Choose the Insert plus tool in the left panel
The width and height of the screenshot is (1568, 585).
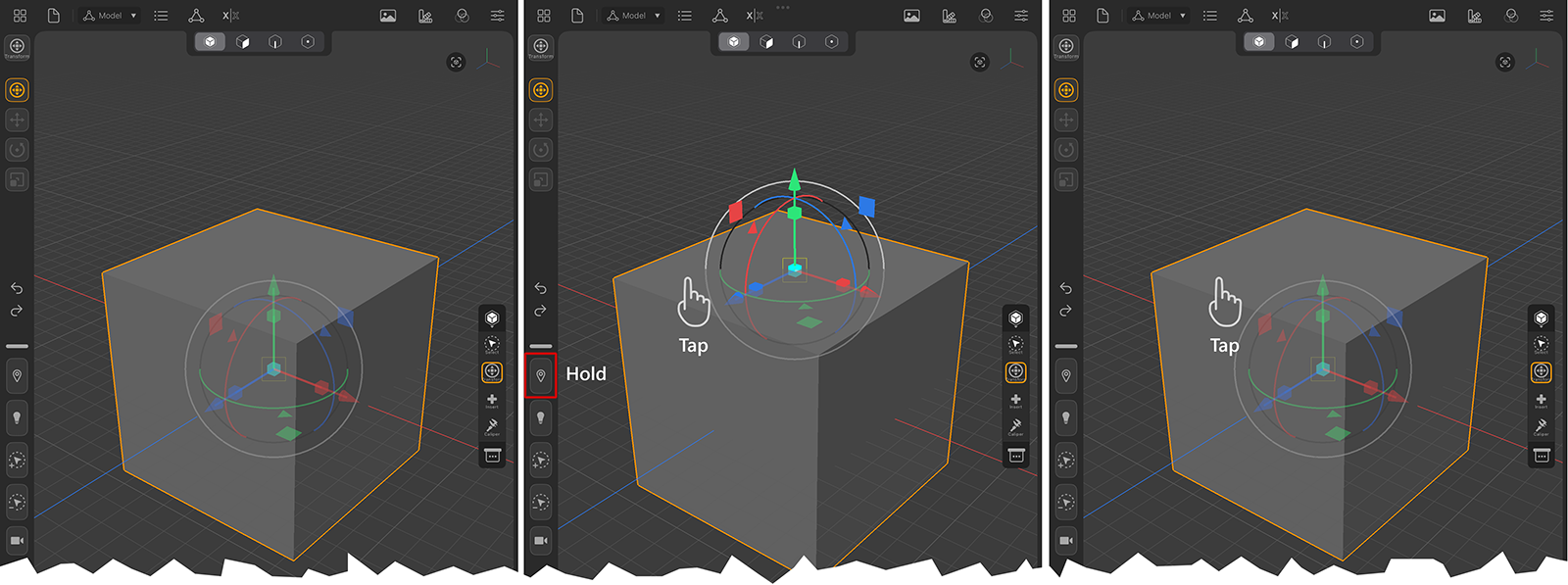[x=492, y=400]
